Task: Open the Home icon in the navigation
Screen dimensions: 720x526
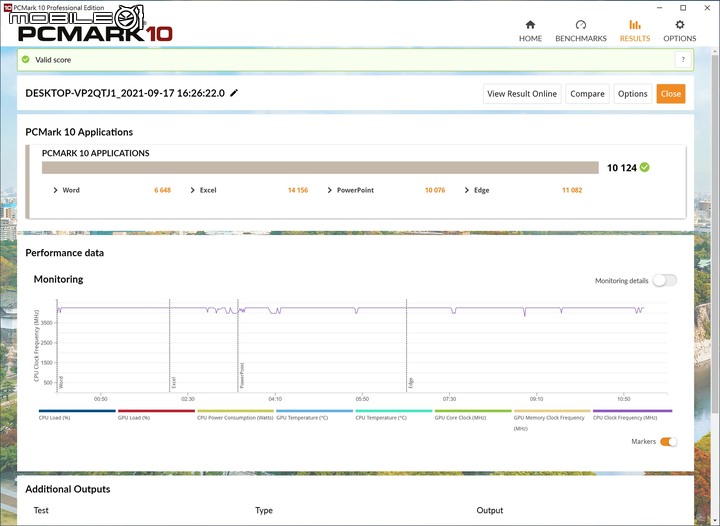Action: [x=530, y=25]
